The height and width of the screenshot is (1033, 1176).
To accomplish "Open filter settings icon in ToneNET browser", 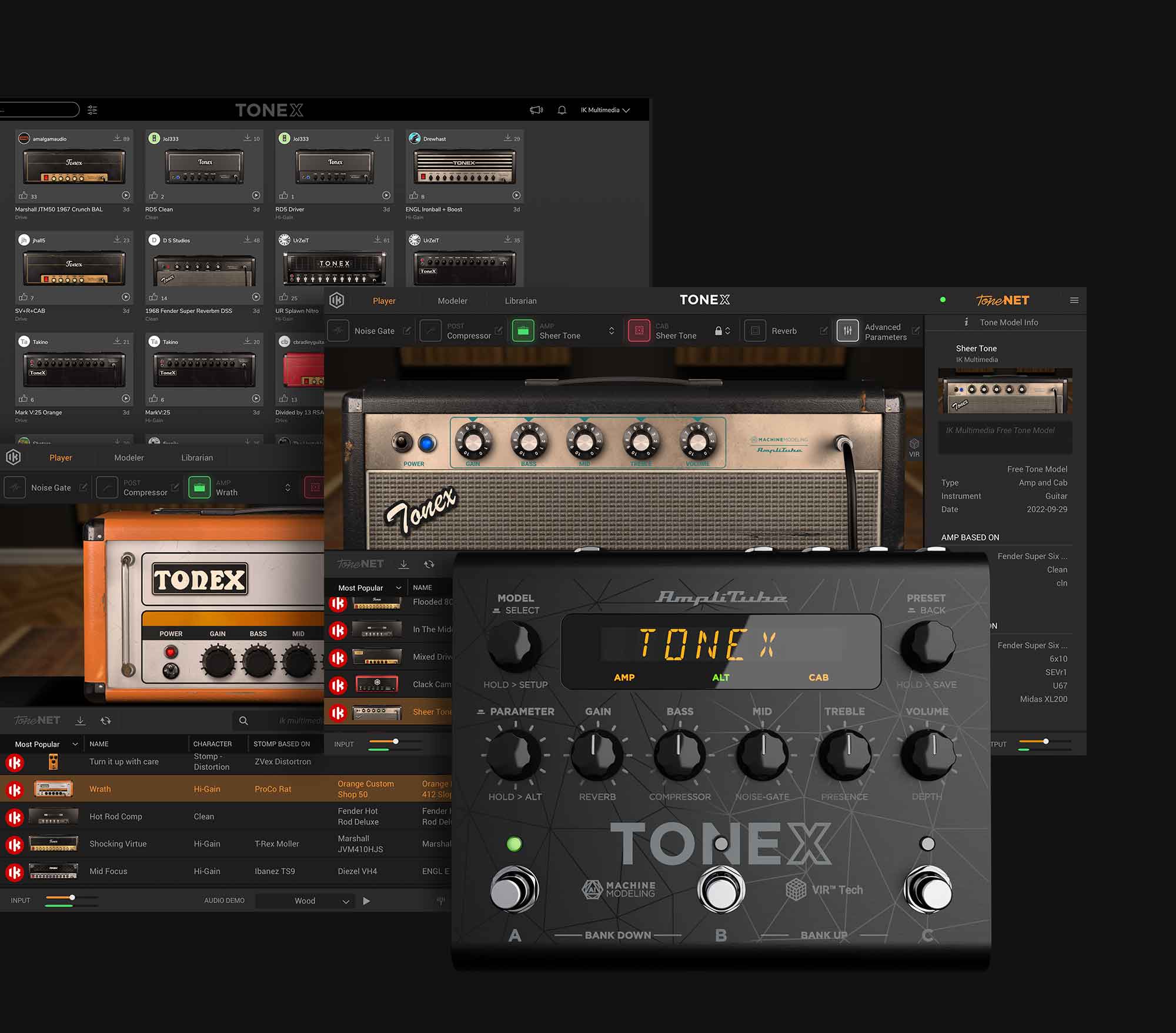I will 92,110.
